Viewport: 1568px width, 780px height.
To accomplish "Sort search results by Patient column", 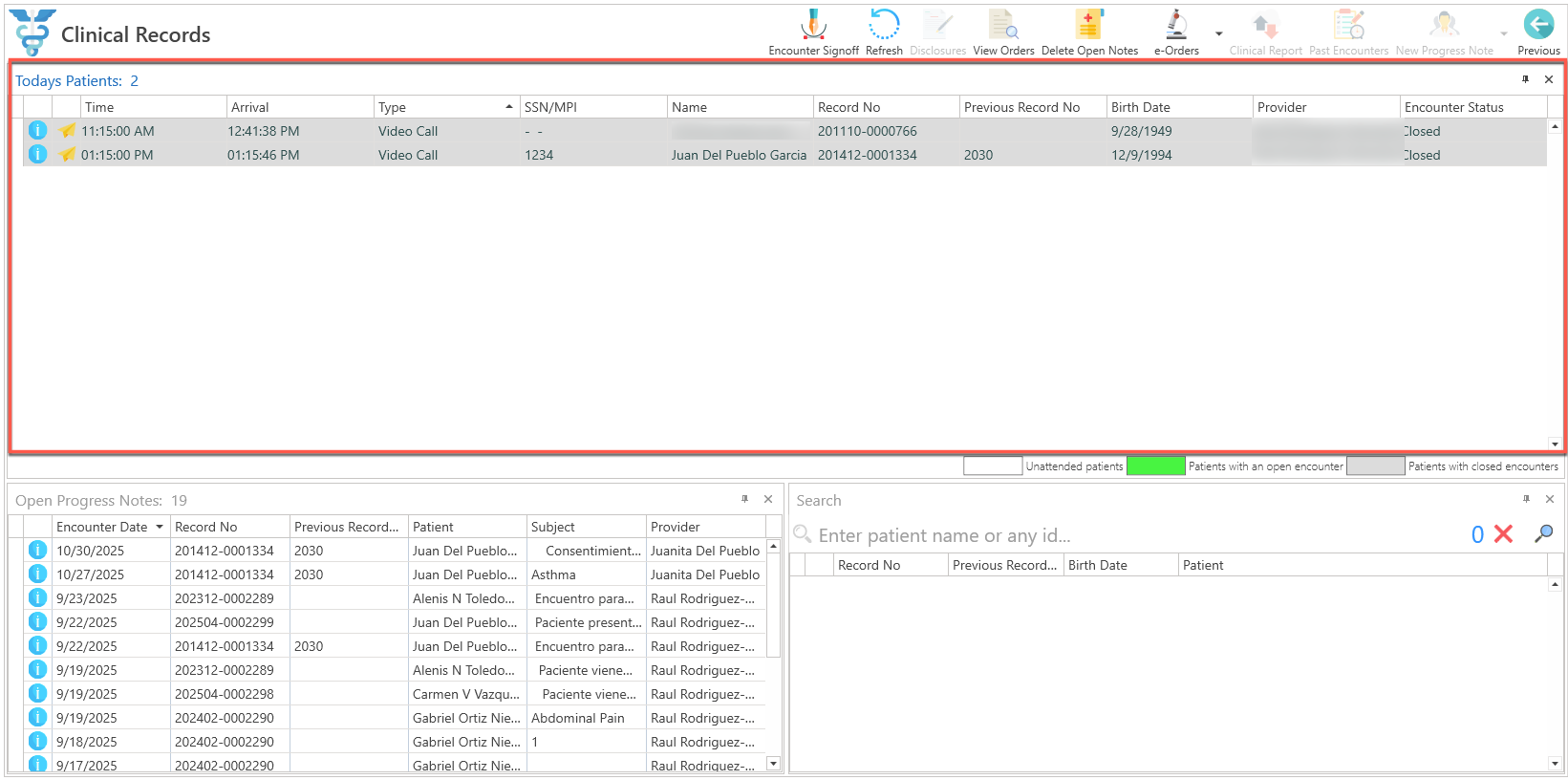I will coord(1362,565).
